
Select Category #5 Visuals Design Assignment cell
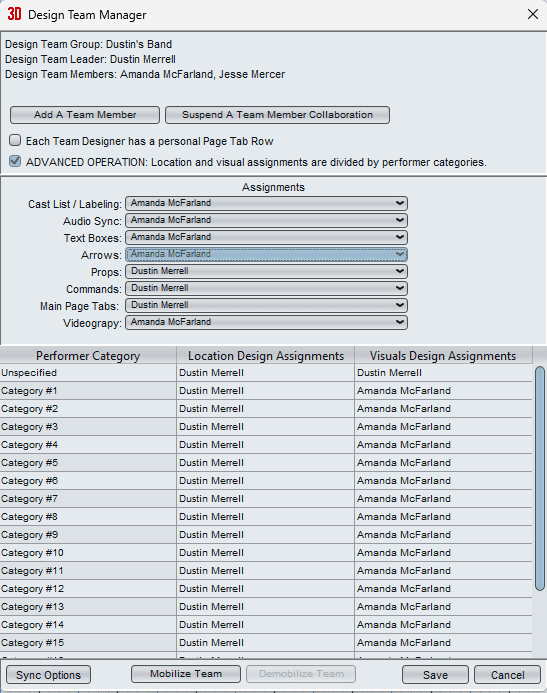pyautogui.click(x=443, y=463)
